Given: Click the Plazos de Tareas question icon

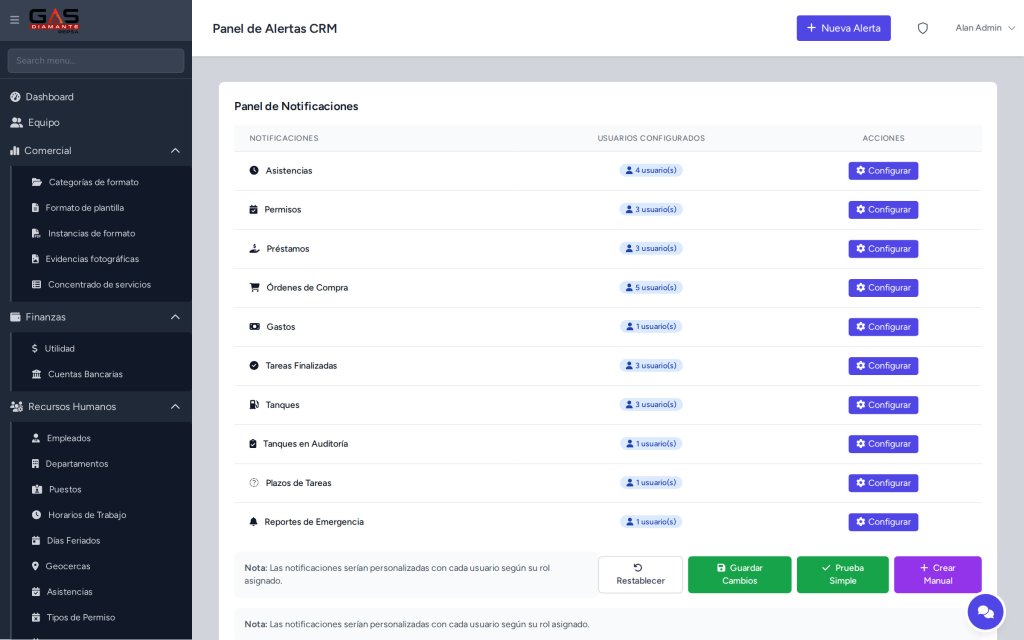Looking at the screenshot, I should tap(254, 483).
